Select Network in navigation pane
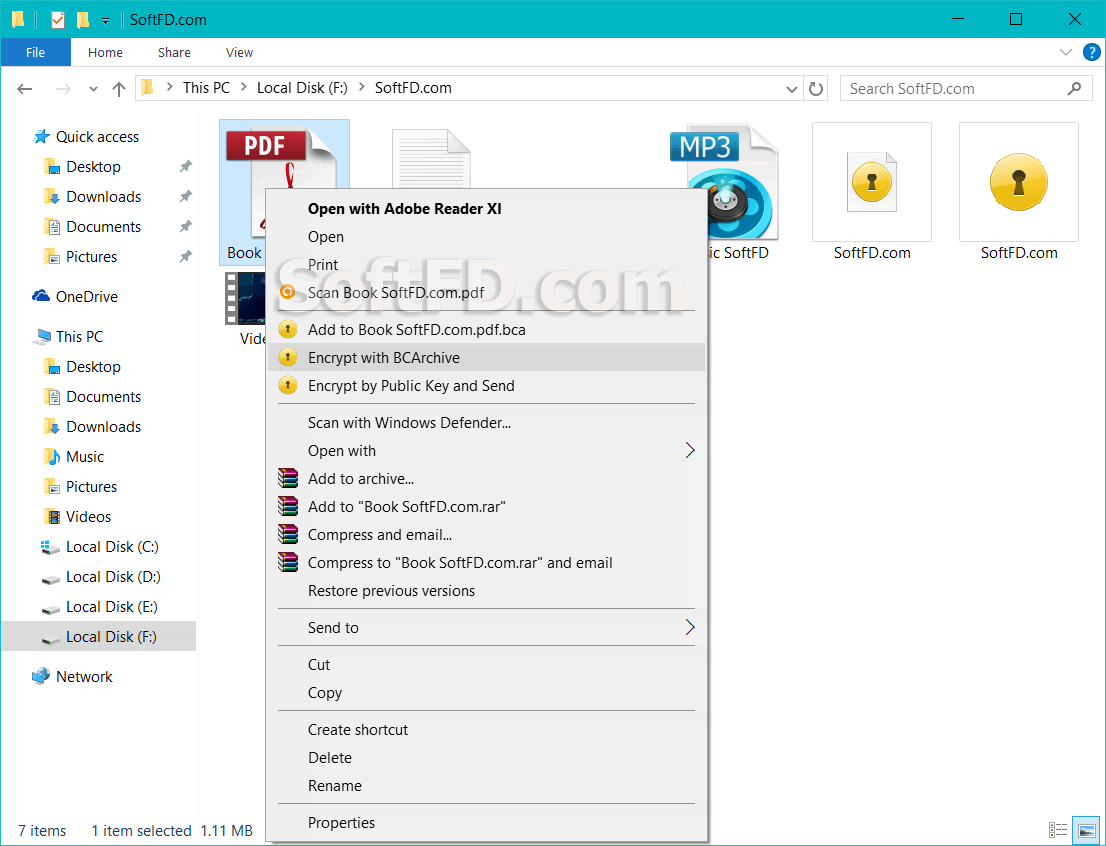Viewport: 1106px width, 846px height. click(84, 677)
